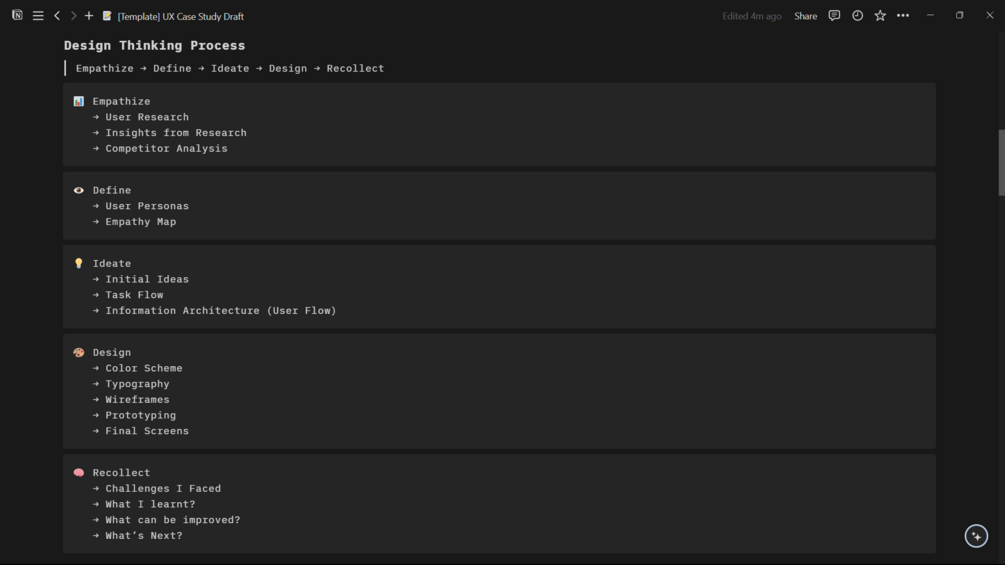The width and height of the screenshot is (1005, 565).
Task: Open the sidebar hamburger menu
Action: point(38,16)
